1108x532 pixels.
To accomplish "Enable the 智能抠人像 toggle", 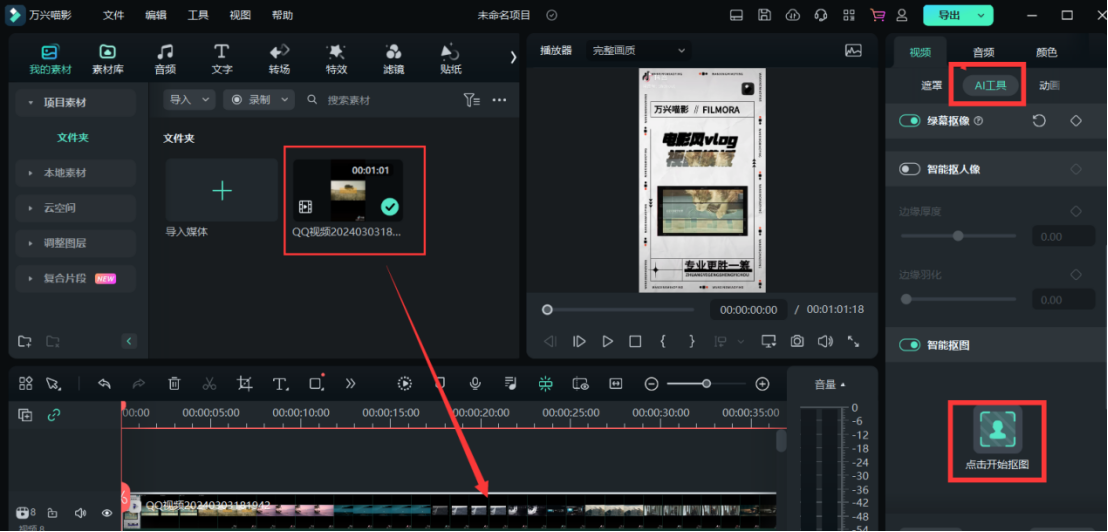I will (x=910, y=169).
